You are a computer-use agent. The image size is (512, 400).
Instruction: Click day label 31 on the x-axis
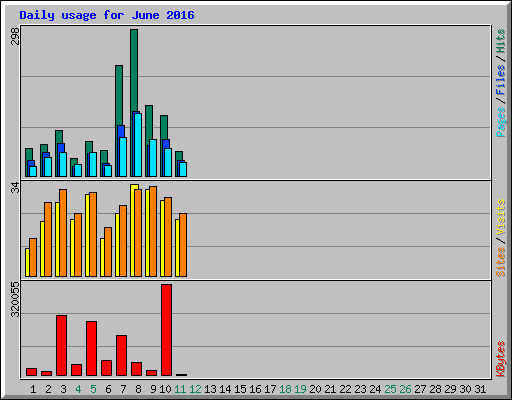480,389
